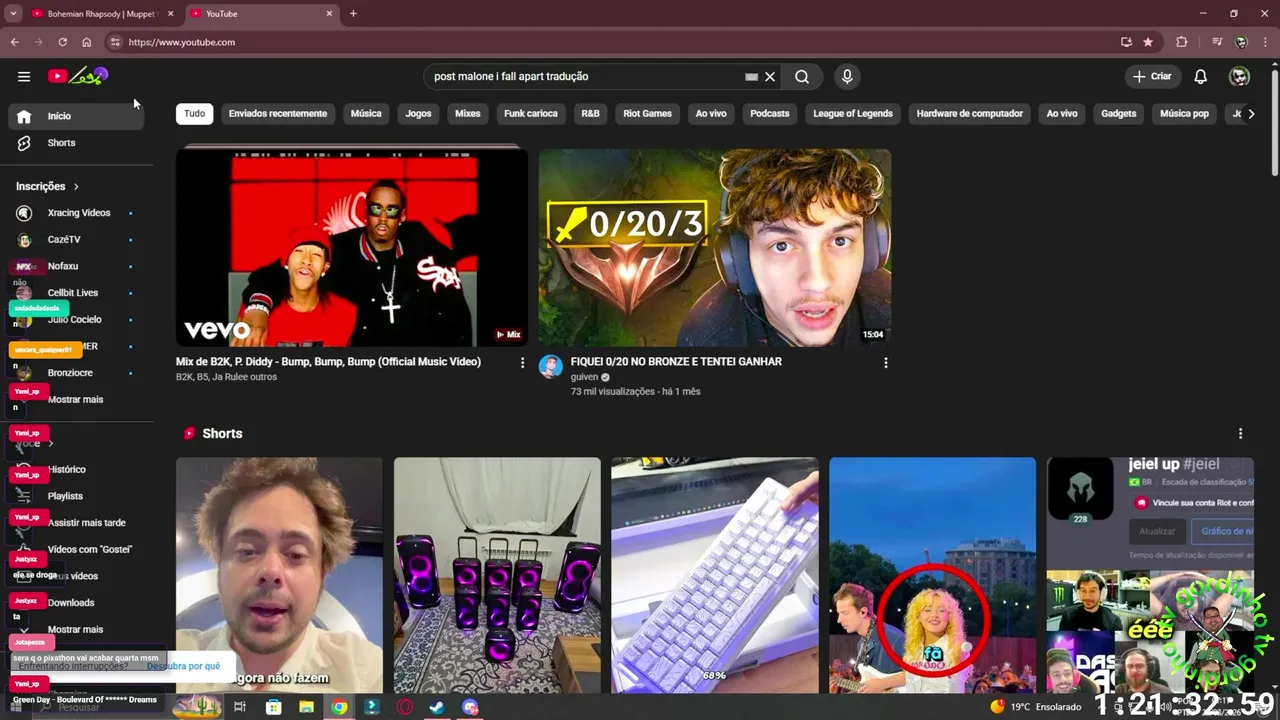Reload the page
This screenshot has height=720, width=1280.
[62, 42]
